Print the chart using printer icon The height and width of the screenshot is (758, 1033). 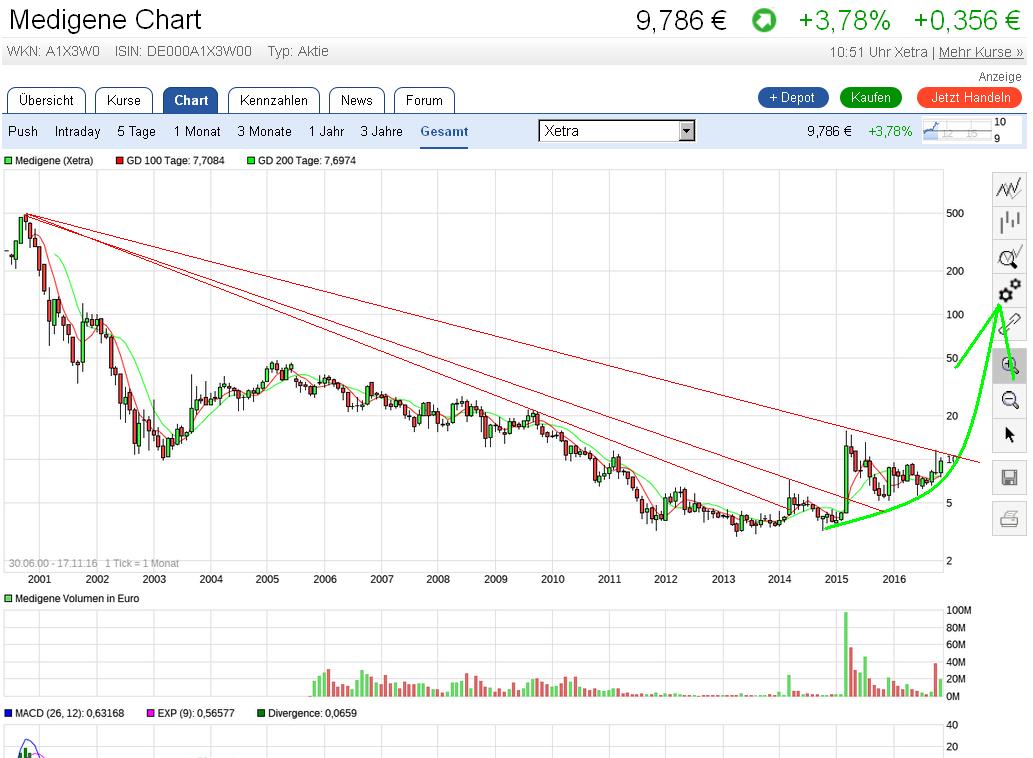point(1009,518)
